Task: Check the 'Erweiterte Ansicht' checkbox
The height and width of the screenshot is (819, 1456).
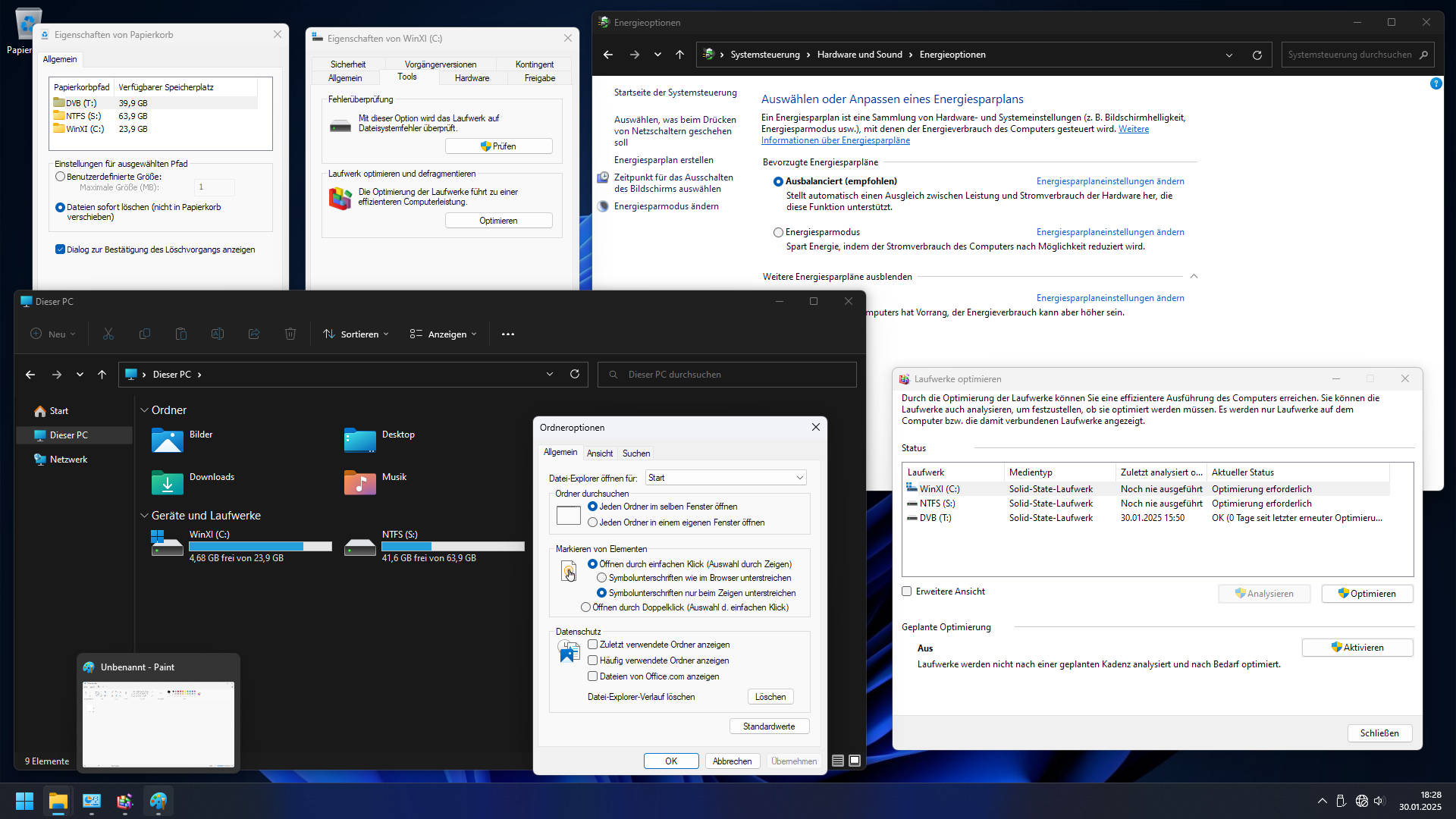Action: point(907,591)
